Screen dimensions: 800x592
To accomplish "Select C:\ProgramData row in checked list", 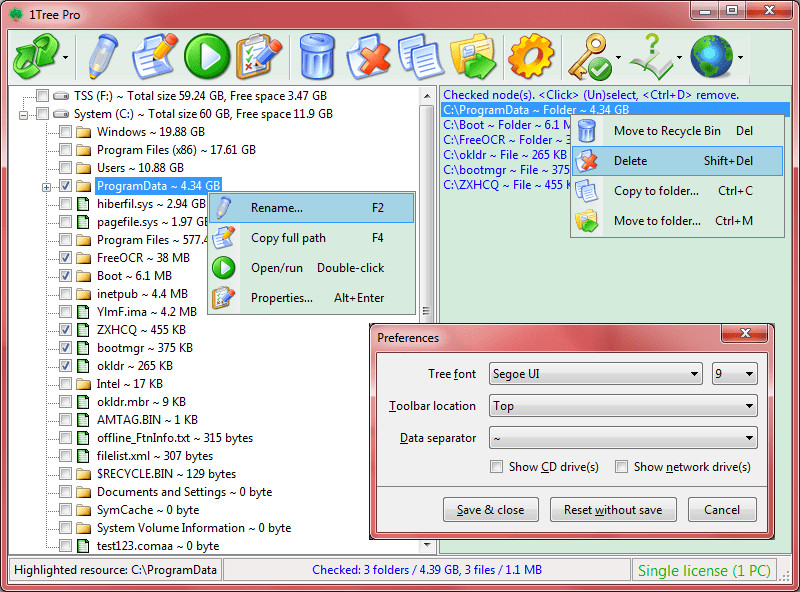I will coord(615,110).
